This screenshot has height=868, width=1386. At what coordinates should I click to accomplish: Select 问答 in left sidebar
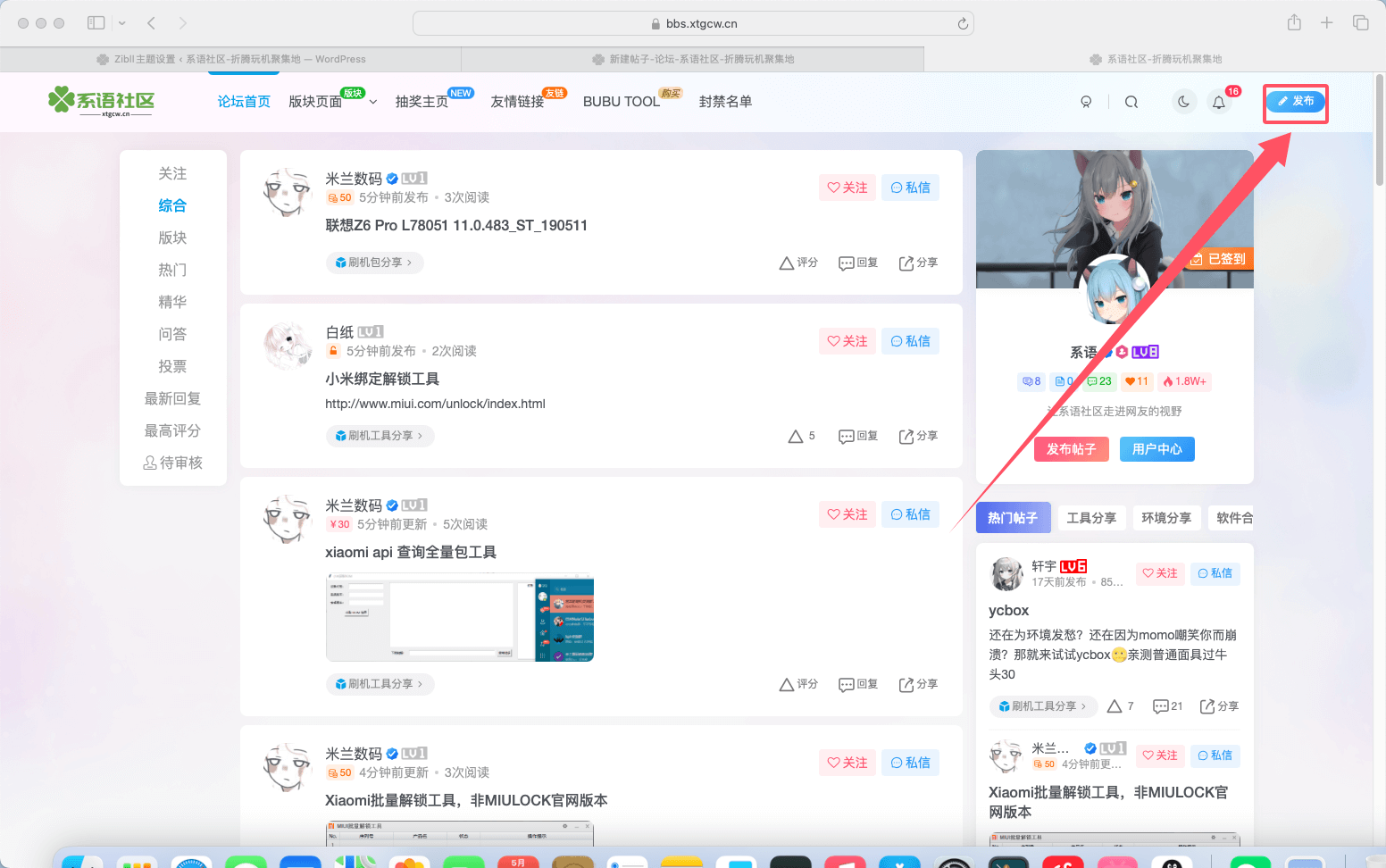point(172,334)
